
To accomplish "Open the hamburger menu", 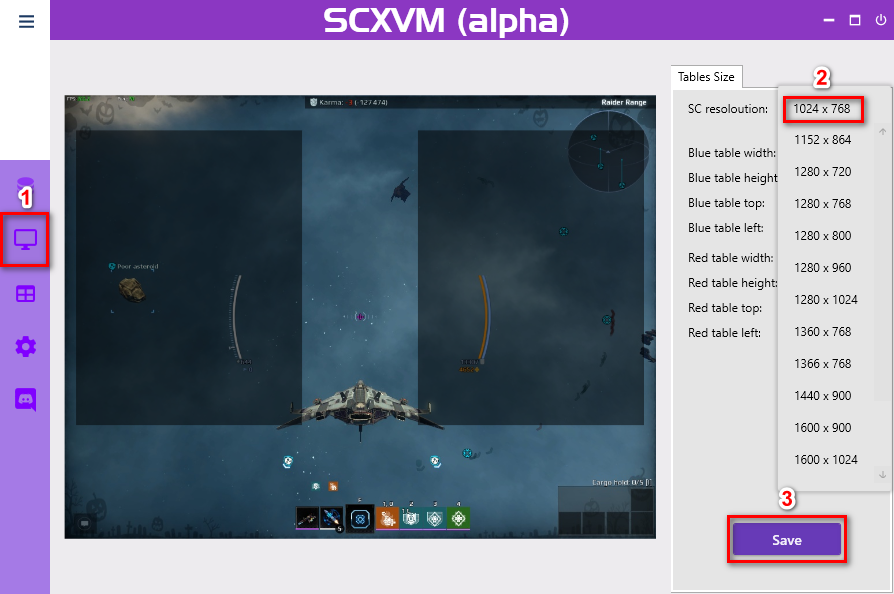I will 26,22.
